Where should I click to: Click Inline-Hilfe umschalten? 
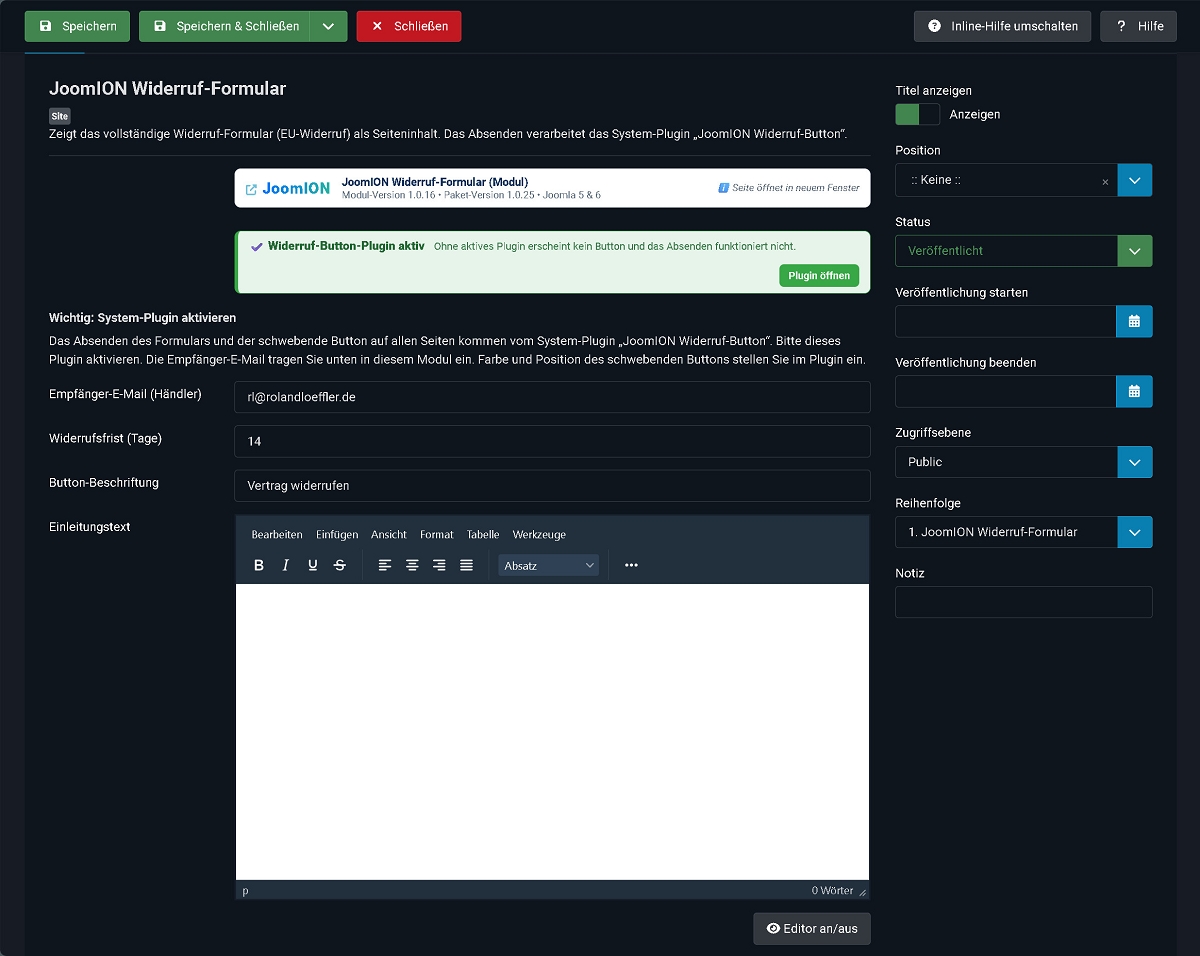[x=1003, y=26]
